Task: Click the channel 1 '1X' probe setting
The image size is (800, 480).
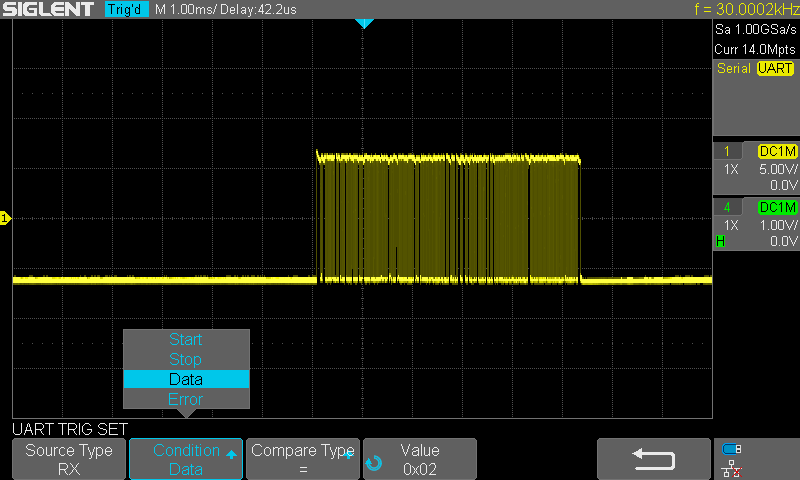Action: click(731, 169)
